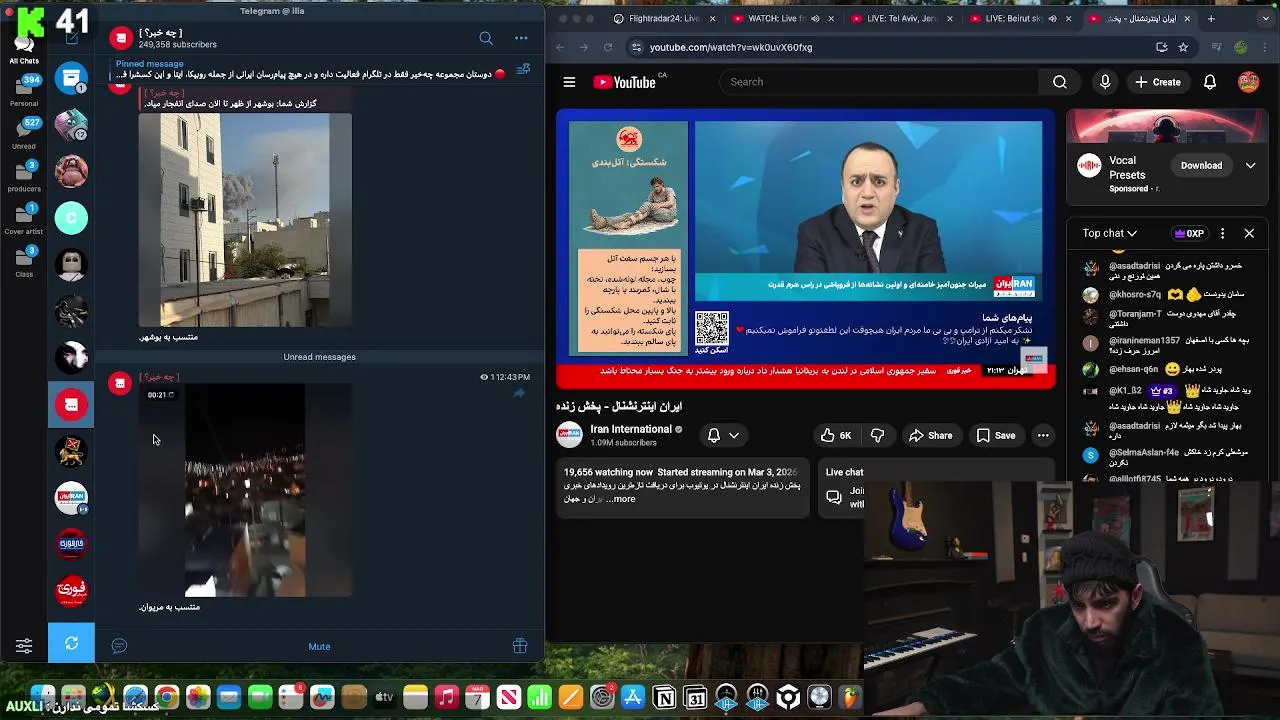This screenshot has width=1280, height=720.
Task: Open FL Studio from the dock
Action: [x=850, y=697]
